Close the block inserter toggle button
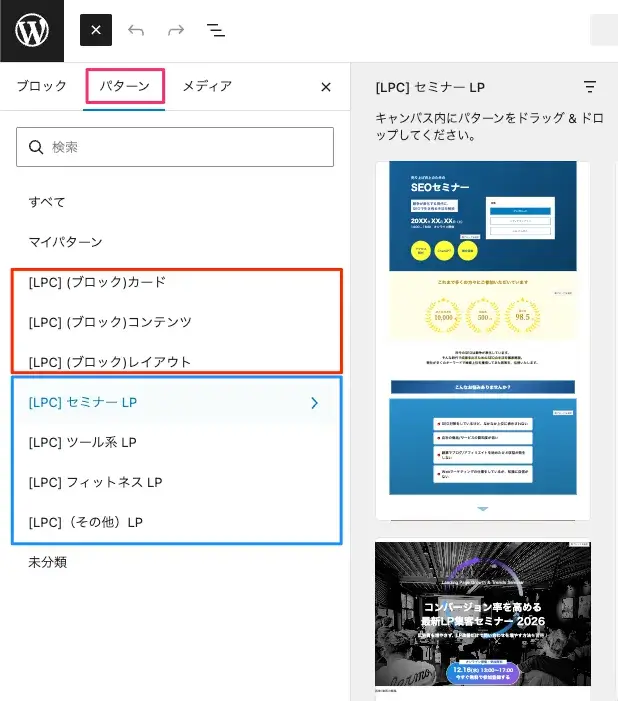The height and width of the screenshot is (701, 618). (96, 30)
